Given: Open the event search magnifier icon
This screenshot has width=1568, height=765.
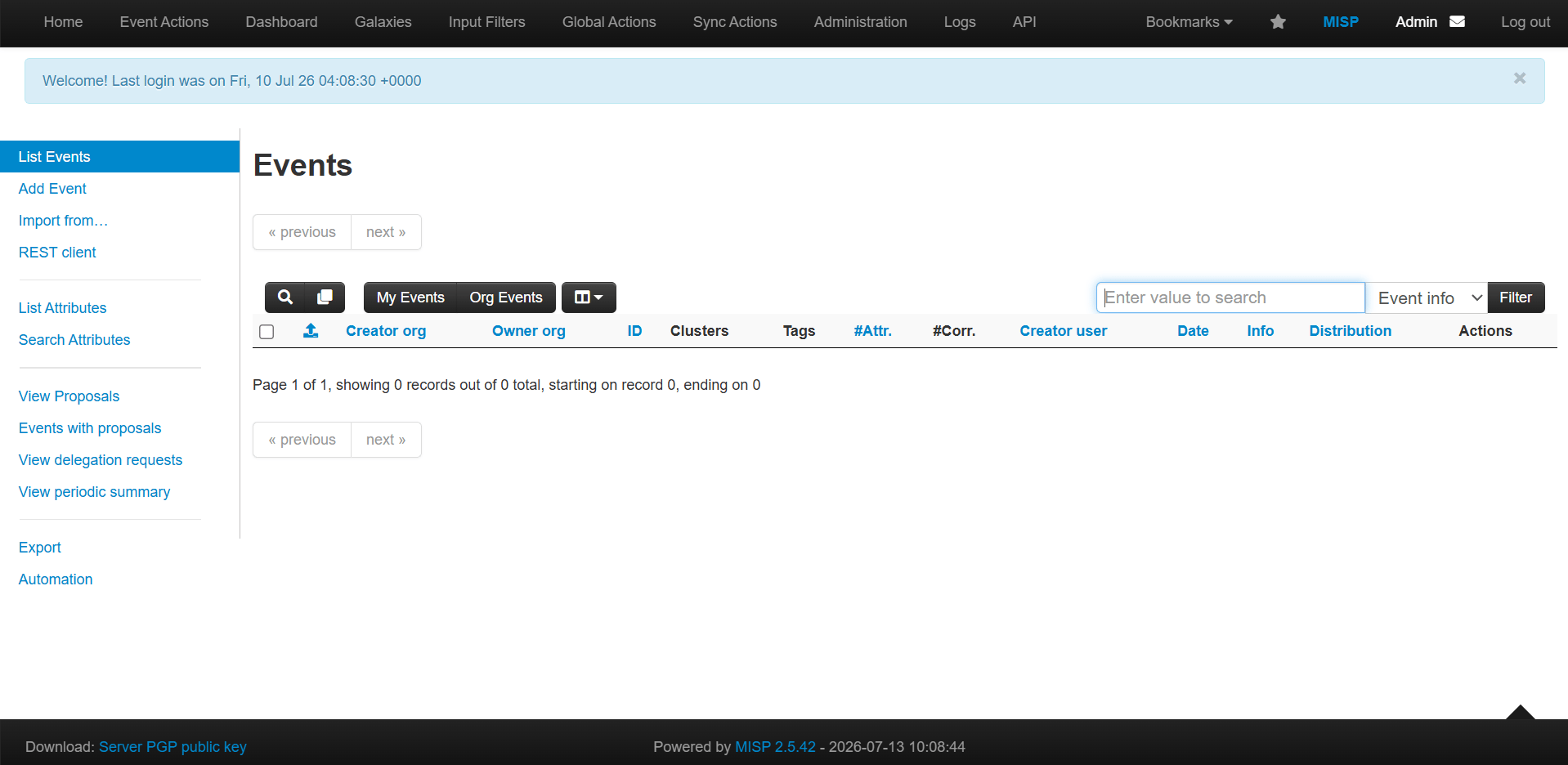Looking at the screenshot, I should 284,297.
